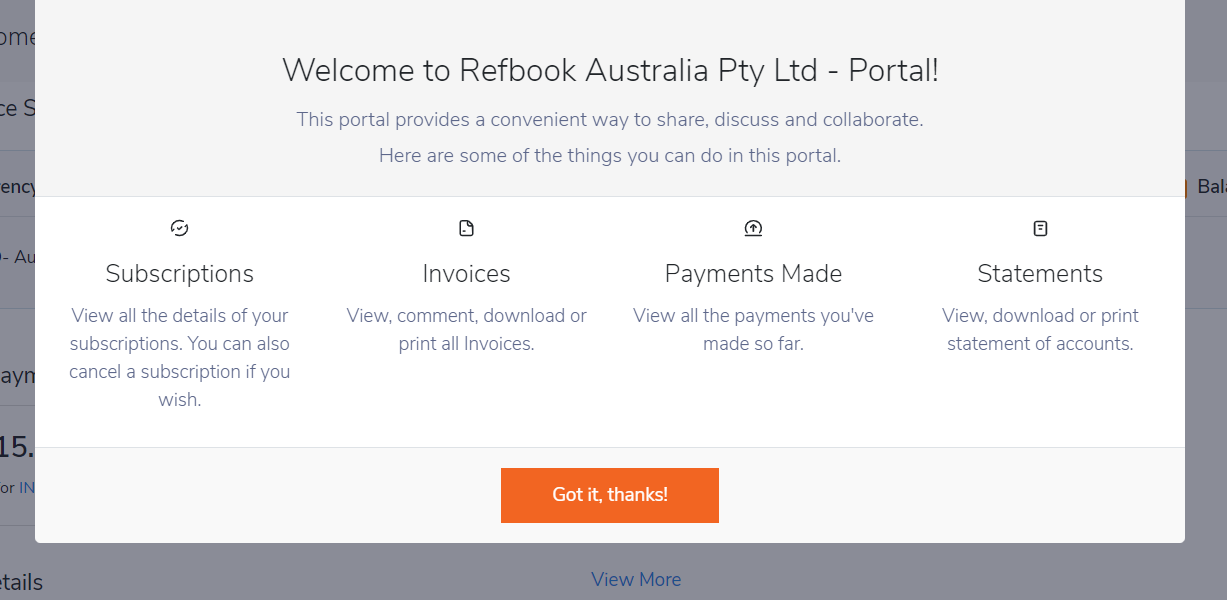Click the Subscriptions checkmark icon
Screen dimensions: 1227x600
tap(180, 228)
